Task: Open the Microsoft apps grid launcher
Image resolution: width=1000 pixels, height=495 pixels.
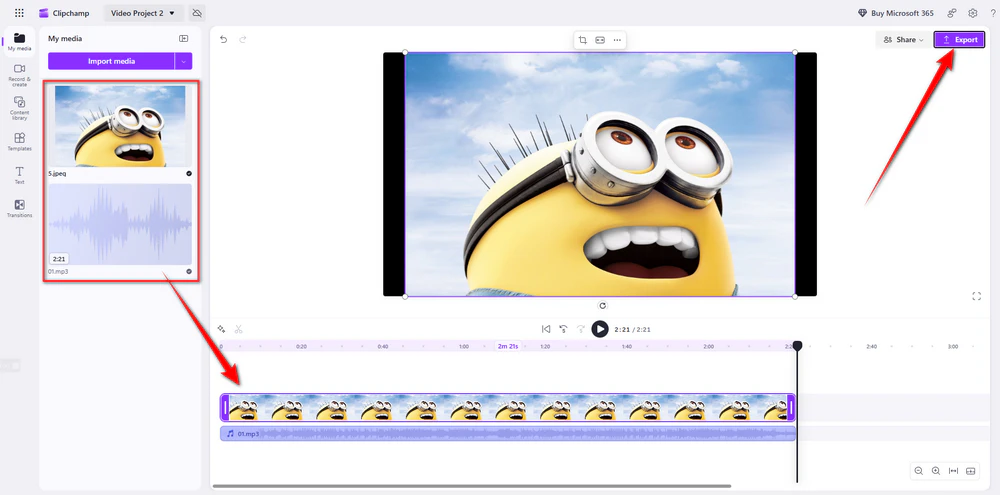Action: tap(19, 13)
